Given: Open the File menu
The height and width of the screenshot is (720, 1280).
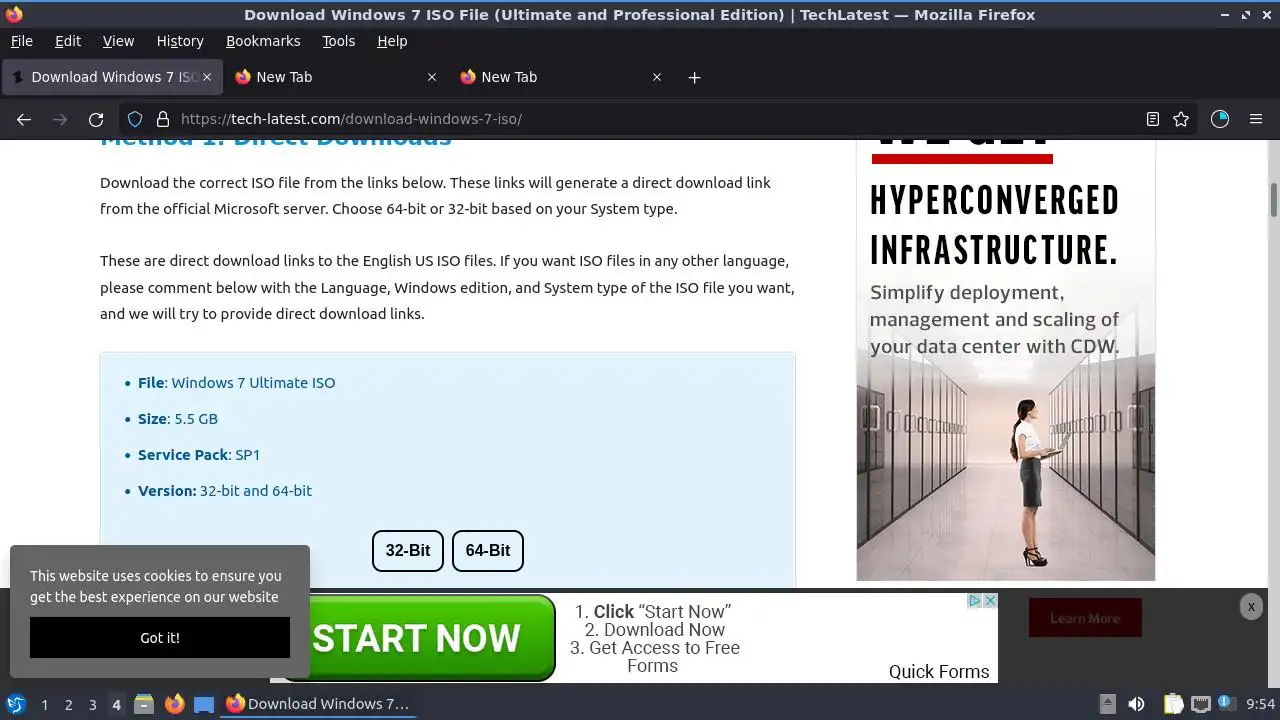Looking at the screenshot, I should [21, 41].
